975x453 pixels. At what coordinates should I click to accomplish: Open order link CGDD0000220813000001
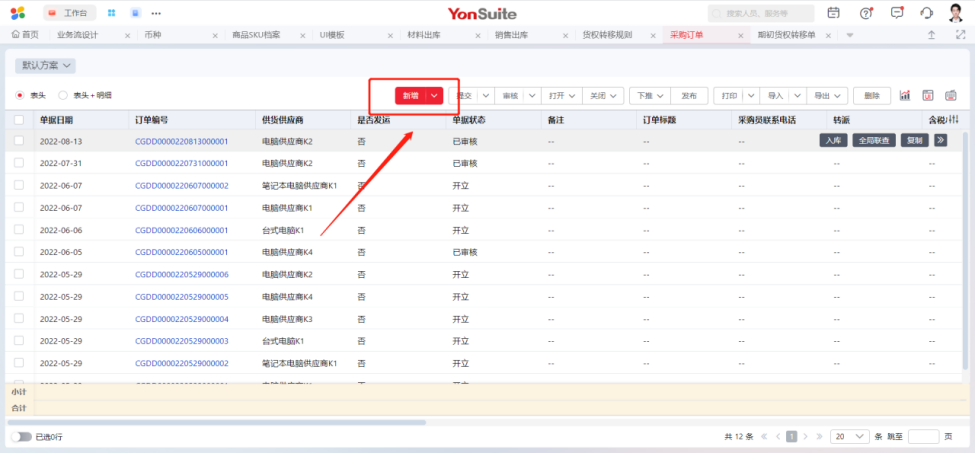pos(181,141)
